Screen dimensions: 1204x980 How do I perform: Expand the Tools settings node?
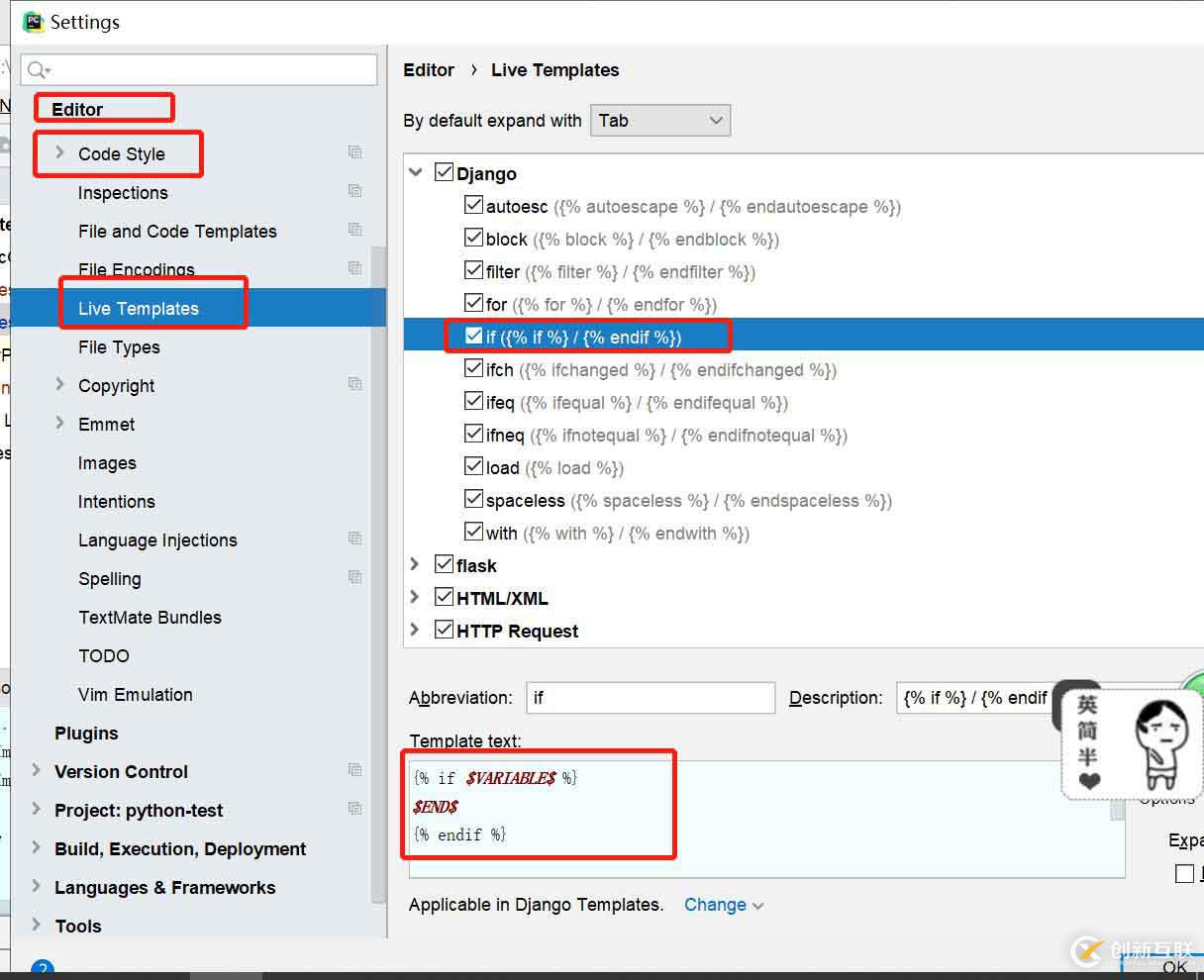(37, 925)
